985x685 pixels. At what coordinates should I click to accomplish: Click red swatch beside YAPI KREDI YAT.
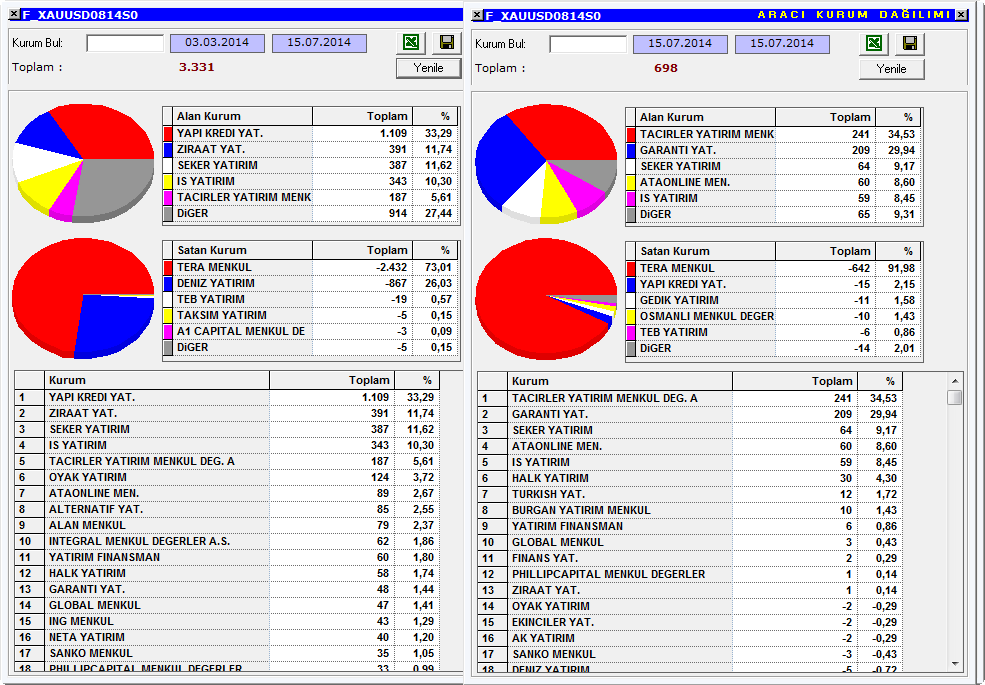tap(168, 133)
